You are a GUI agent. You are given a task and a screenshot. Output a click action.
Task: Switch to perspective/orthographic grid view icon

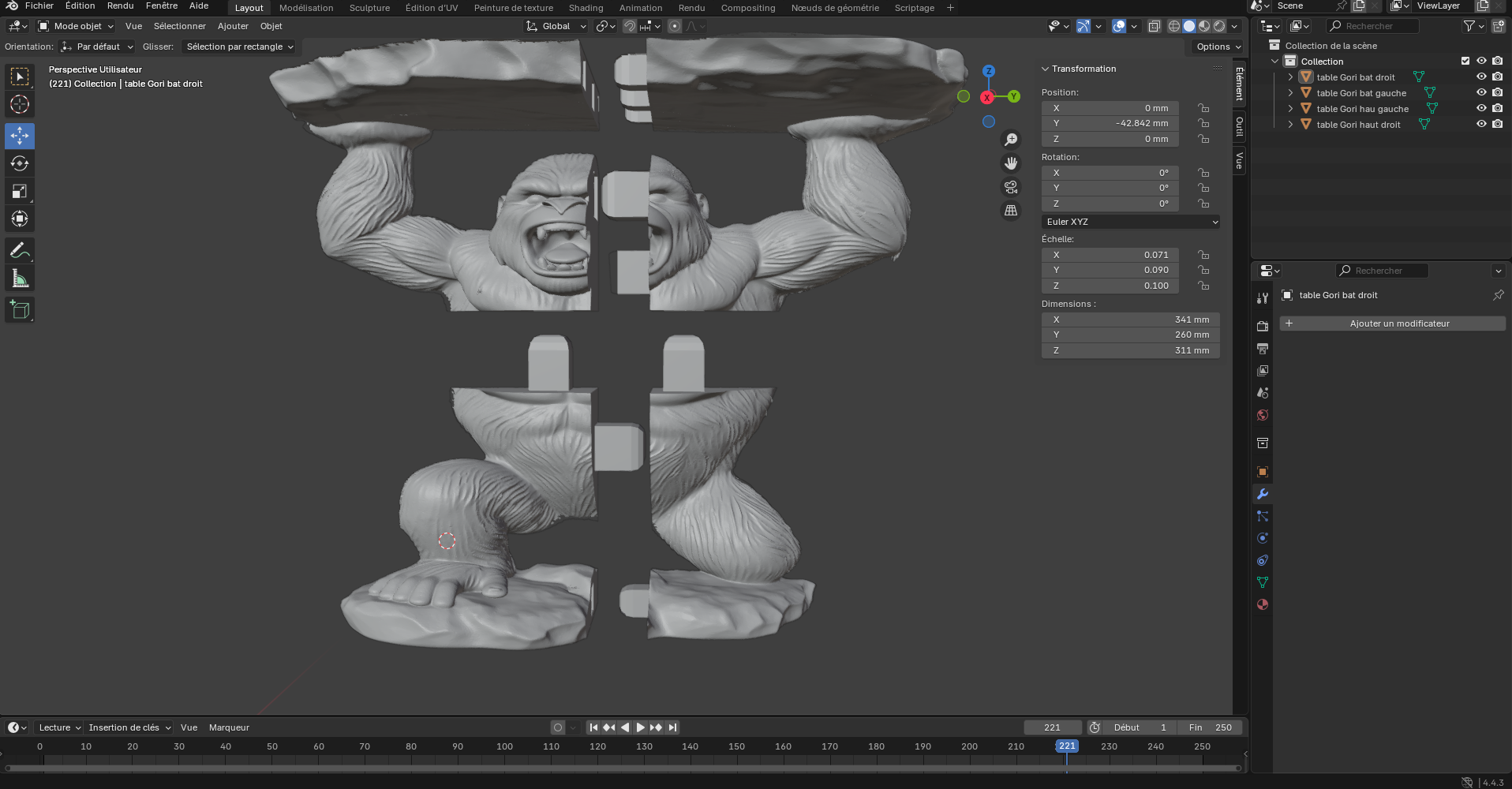tap(1010, 211)
